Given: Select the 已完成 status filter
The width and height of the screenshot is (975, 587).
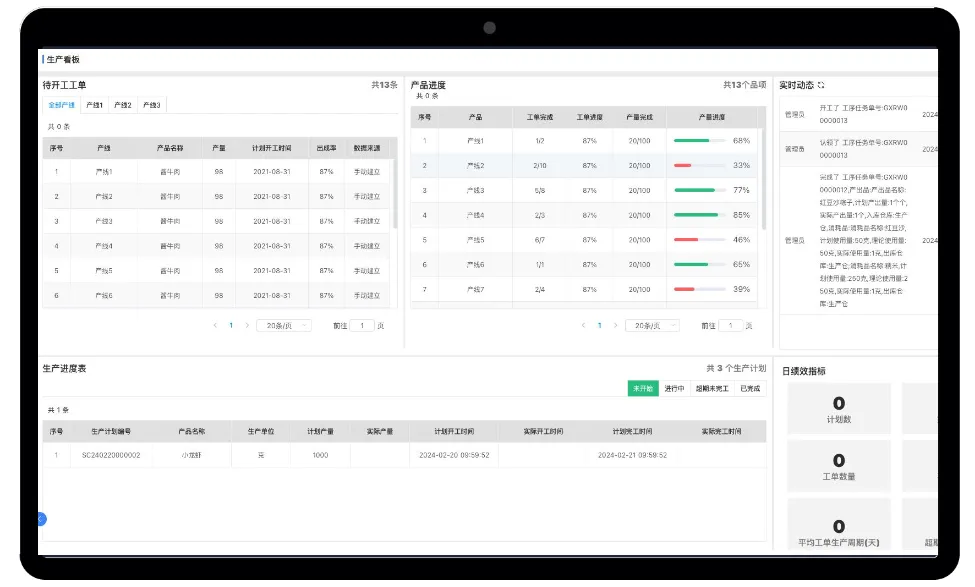Looking at the screenshot, I should click(x=750, y=389).
